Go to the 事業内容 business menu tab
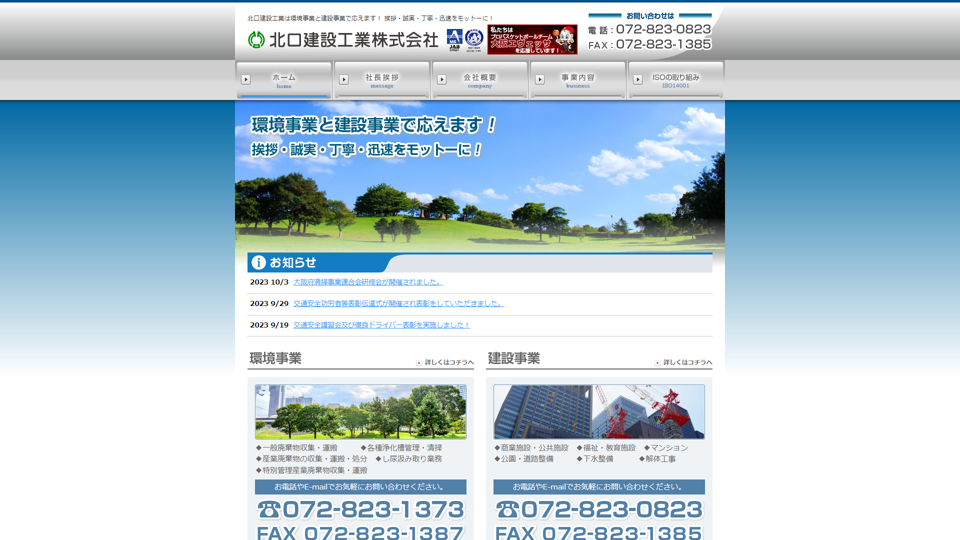Image resolution: width=960 pixels, height=540 pixels. [x=578, y=80]
